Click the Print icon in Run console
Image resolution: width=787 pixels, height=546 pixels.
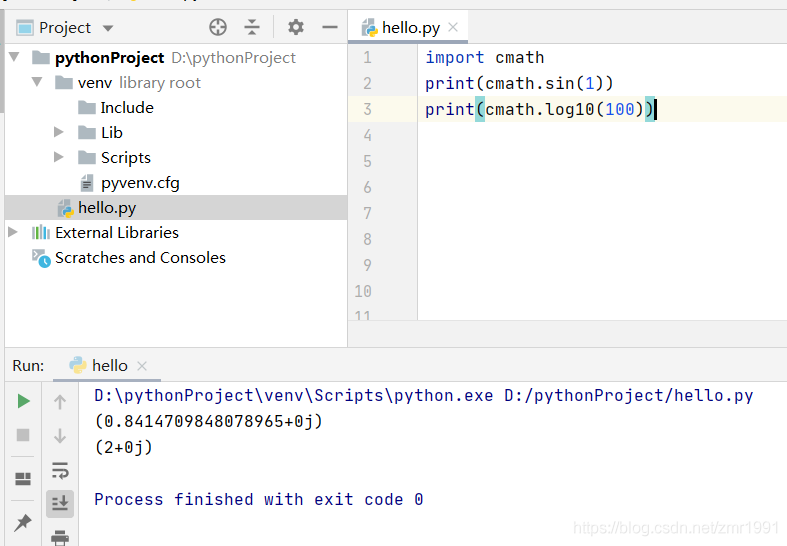coord(60,537)
